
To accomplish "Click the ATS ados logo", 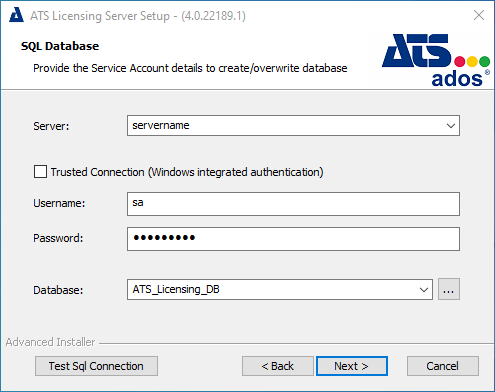I will click(436, 60).
